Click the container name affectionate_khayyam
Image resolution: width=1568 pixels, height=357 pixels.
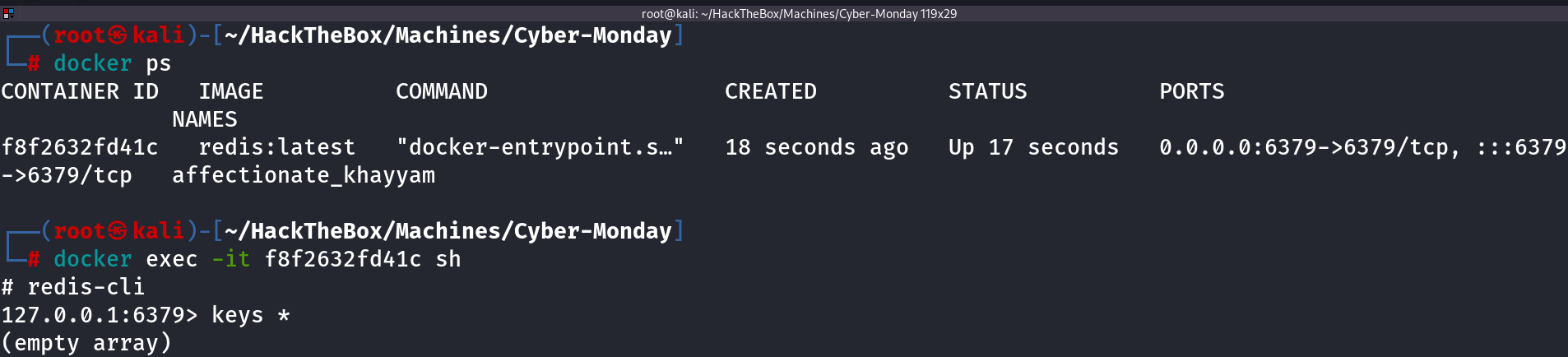[304, 175]
